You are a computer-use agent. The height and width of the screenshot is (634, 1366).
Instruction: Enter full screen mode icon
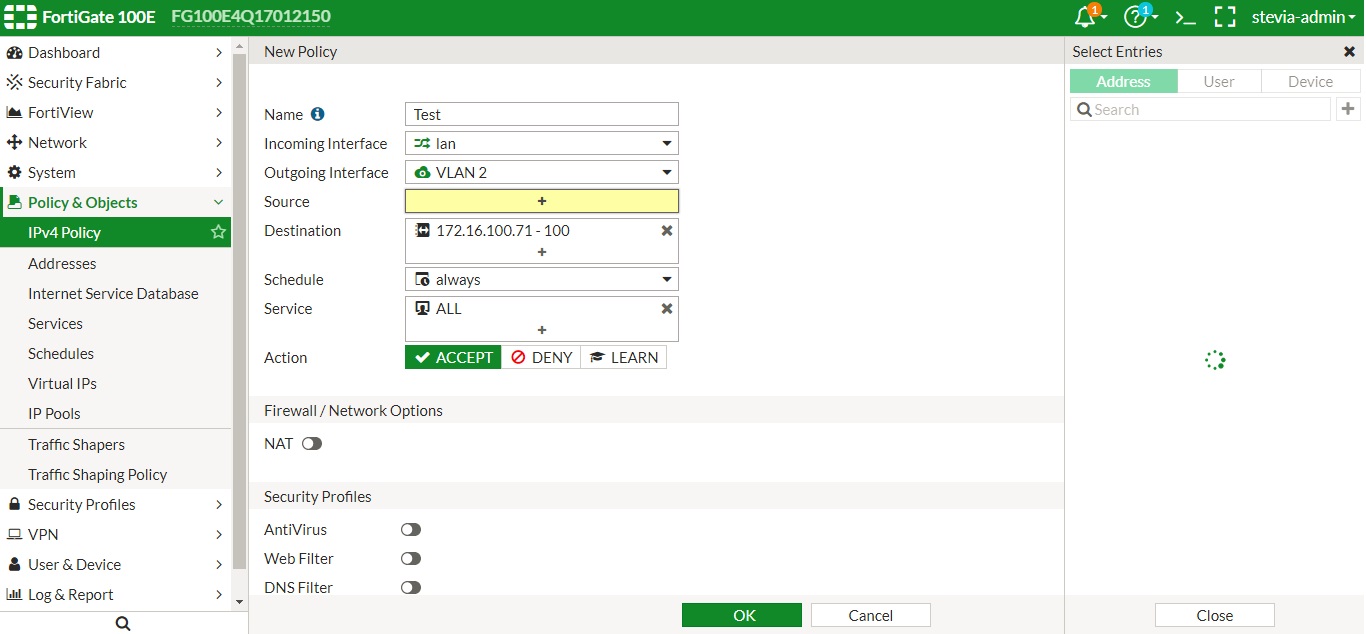[1225, 17]
